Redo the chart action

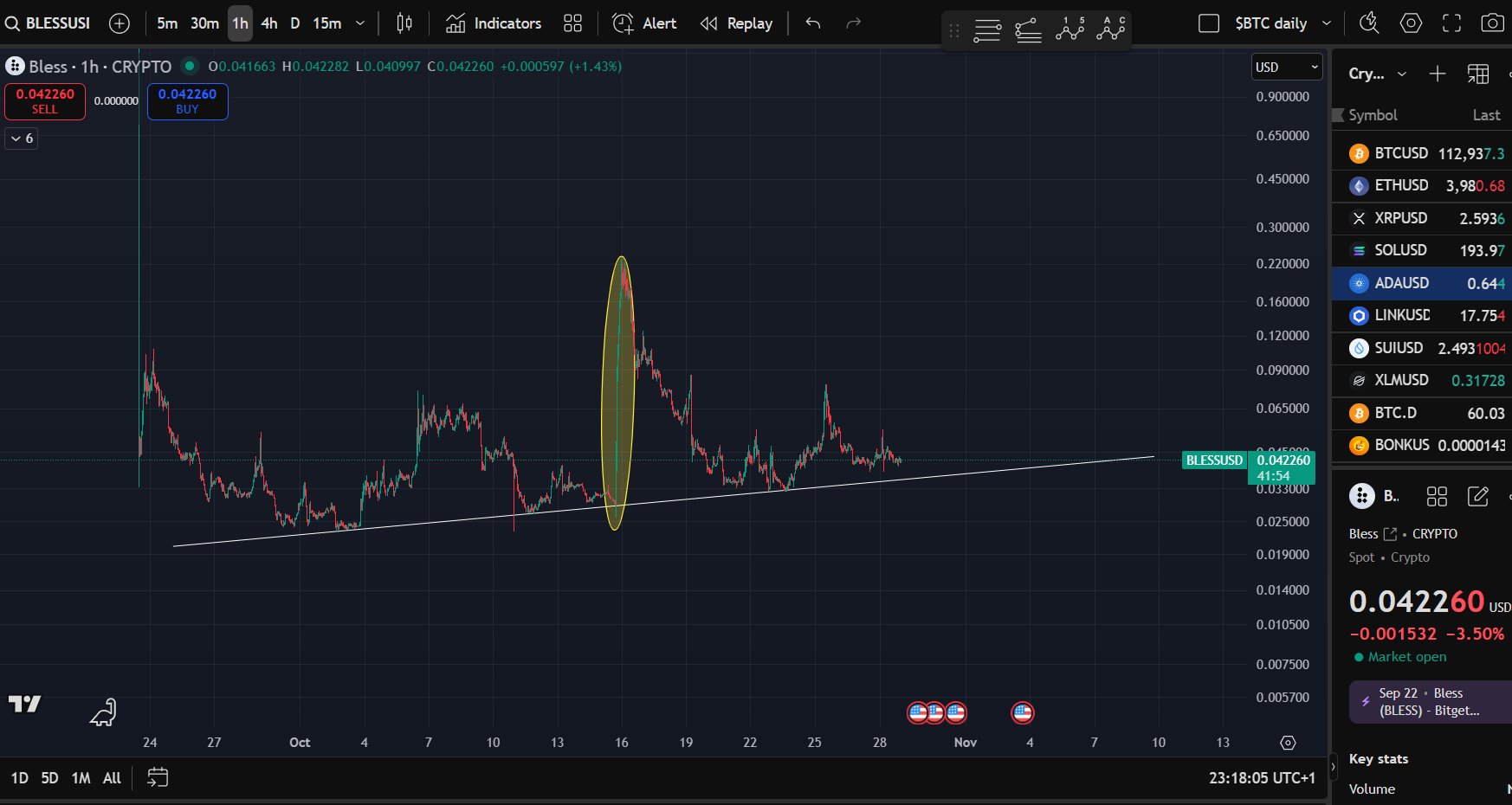click(x=853, y=23)
